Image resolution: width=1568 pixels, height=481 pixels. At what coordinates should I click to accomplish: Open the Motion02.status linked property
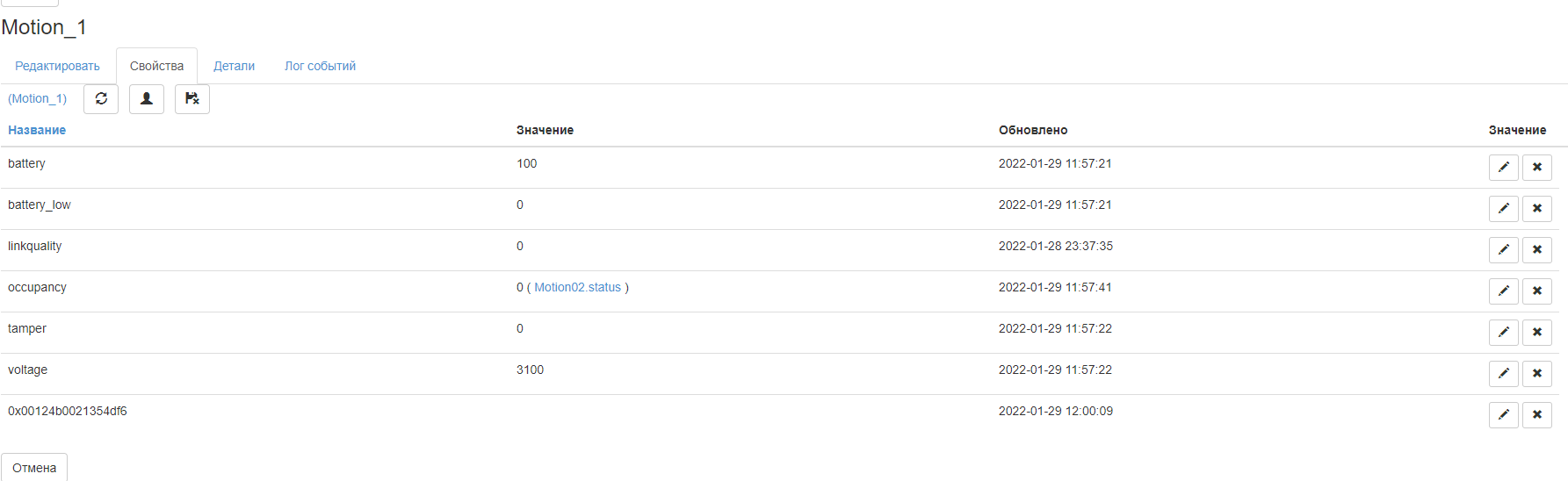coord(577,287)
